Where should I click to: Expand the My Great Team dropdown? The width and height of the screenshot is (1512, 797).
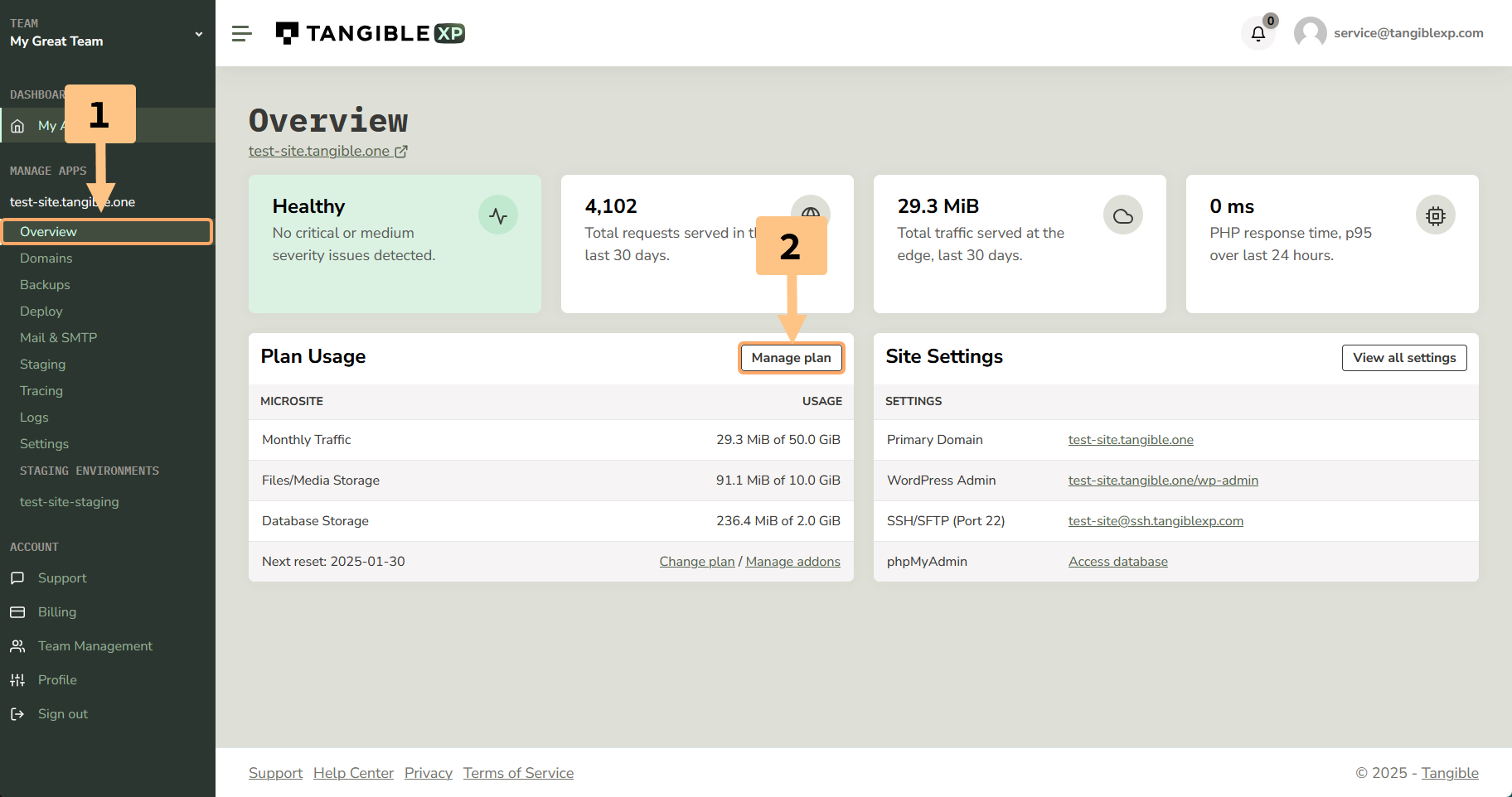(x=198, y=34)
